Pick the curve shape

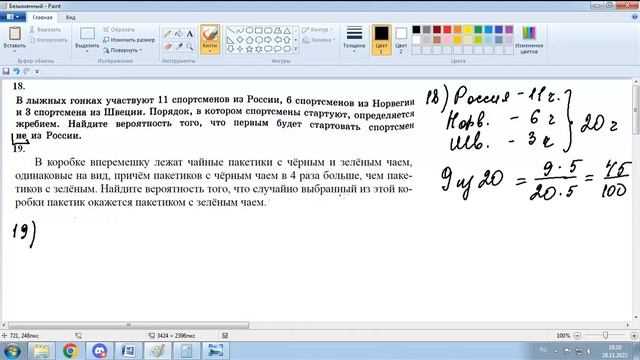pyautogui.click(x=240, y=31)
